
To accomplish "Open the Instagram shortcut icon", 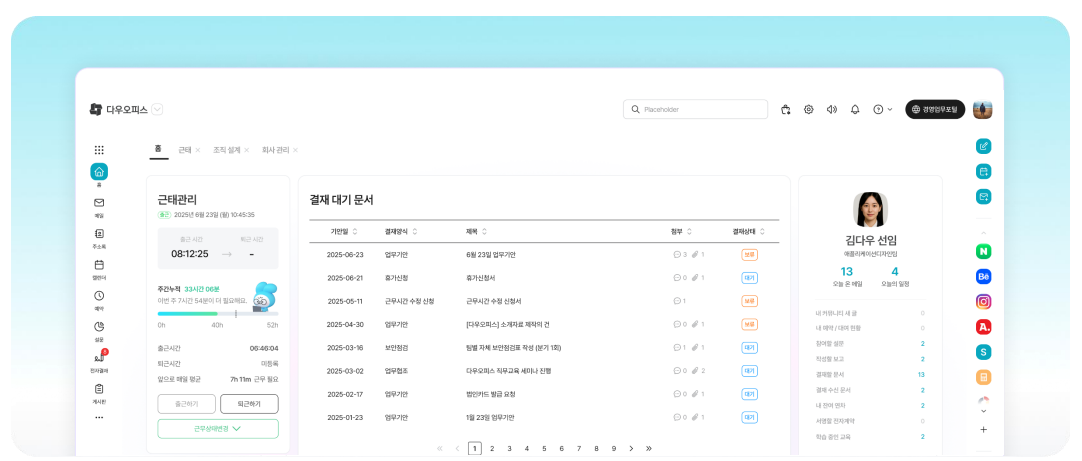I will [983, 302].
